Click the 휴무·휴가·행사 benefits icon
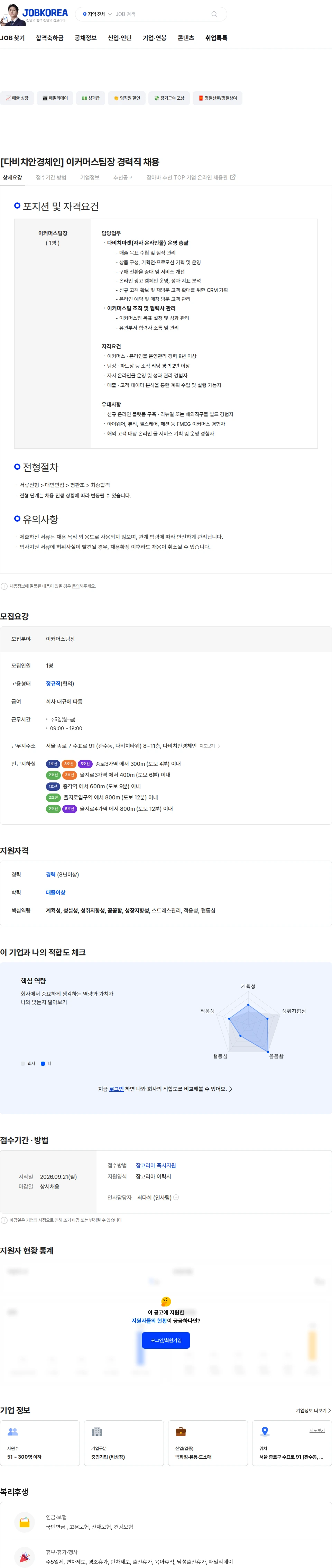This screenshot has height=1568, width=332. coord(24,1557)
